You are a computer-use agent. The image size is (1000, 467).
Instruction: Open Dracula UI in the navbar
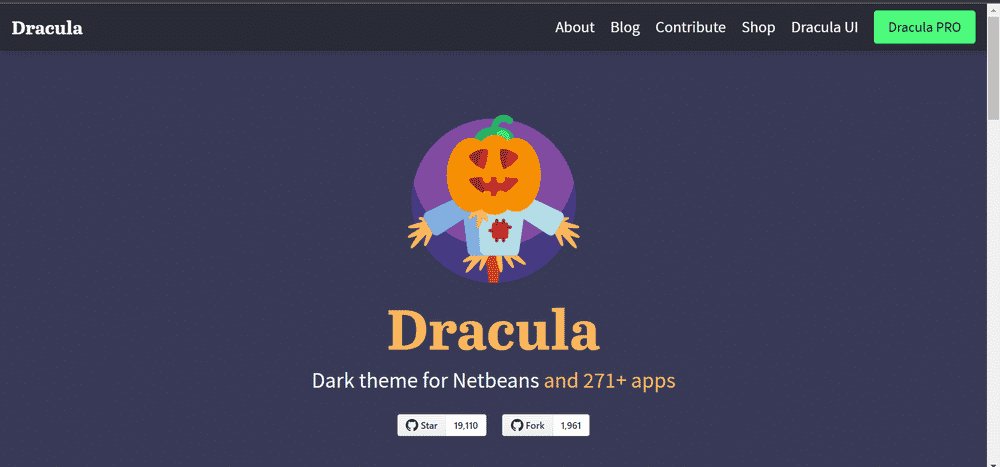pos(825,27)
